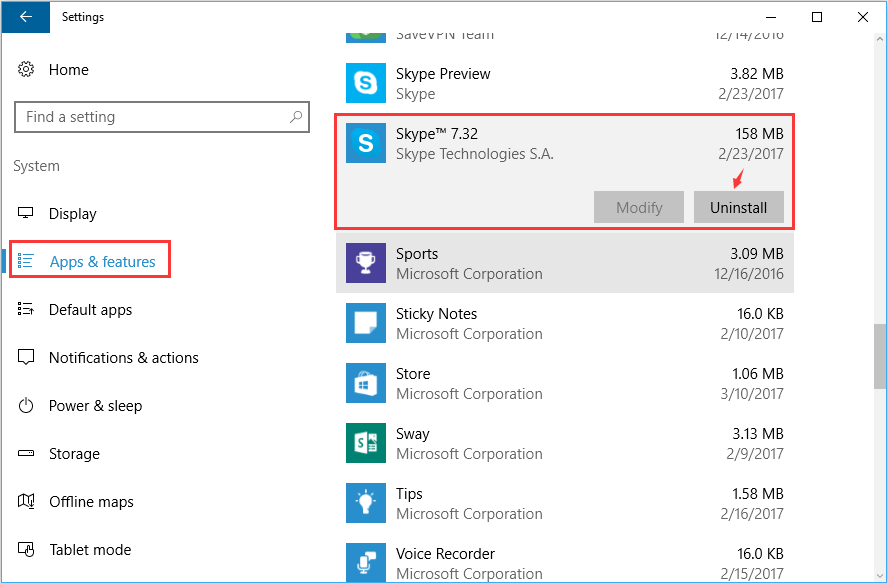Open Offline maps settings
888x583 pixels.
pos(91,502)
